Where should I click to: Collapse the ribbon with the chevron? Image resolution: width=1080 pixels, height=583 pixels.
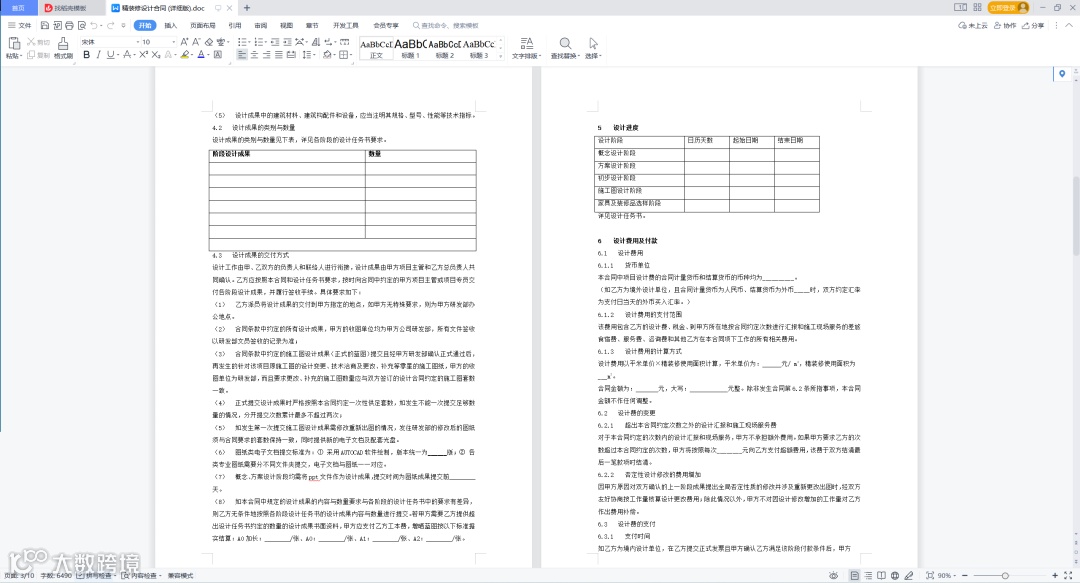coord(1069,25)
